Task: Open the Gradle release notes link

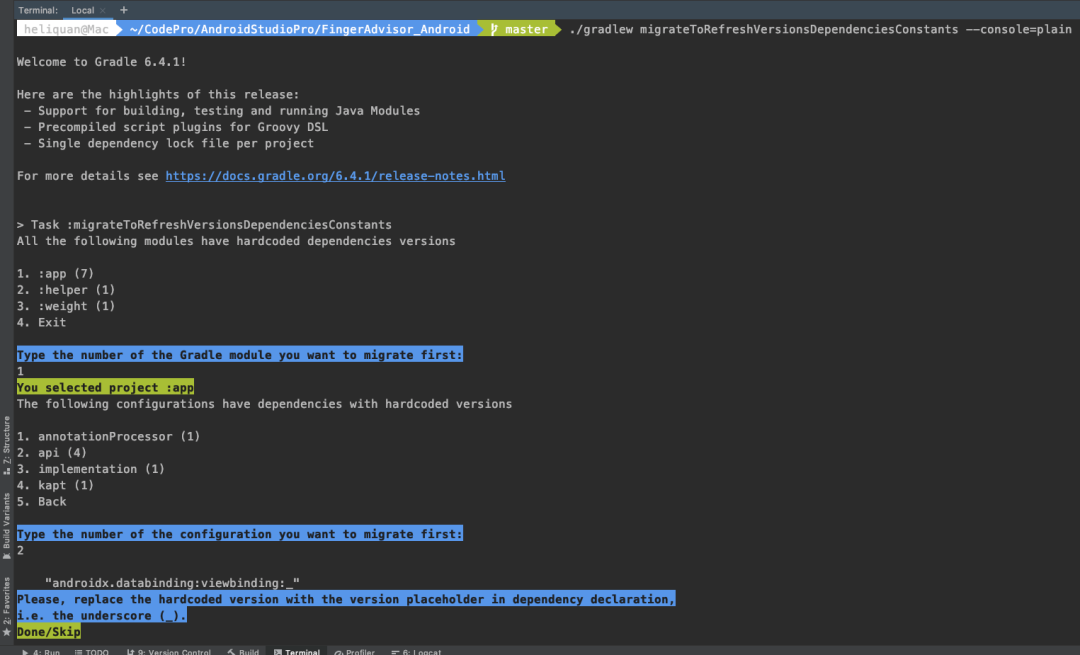Action: pyautogui.click(x=335, y=176)
